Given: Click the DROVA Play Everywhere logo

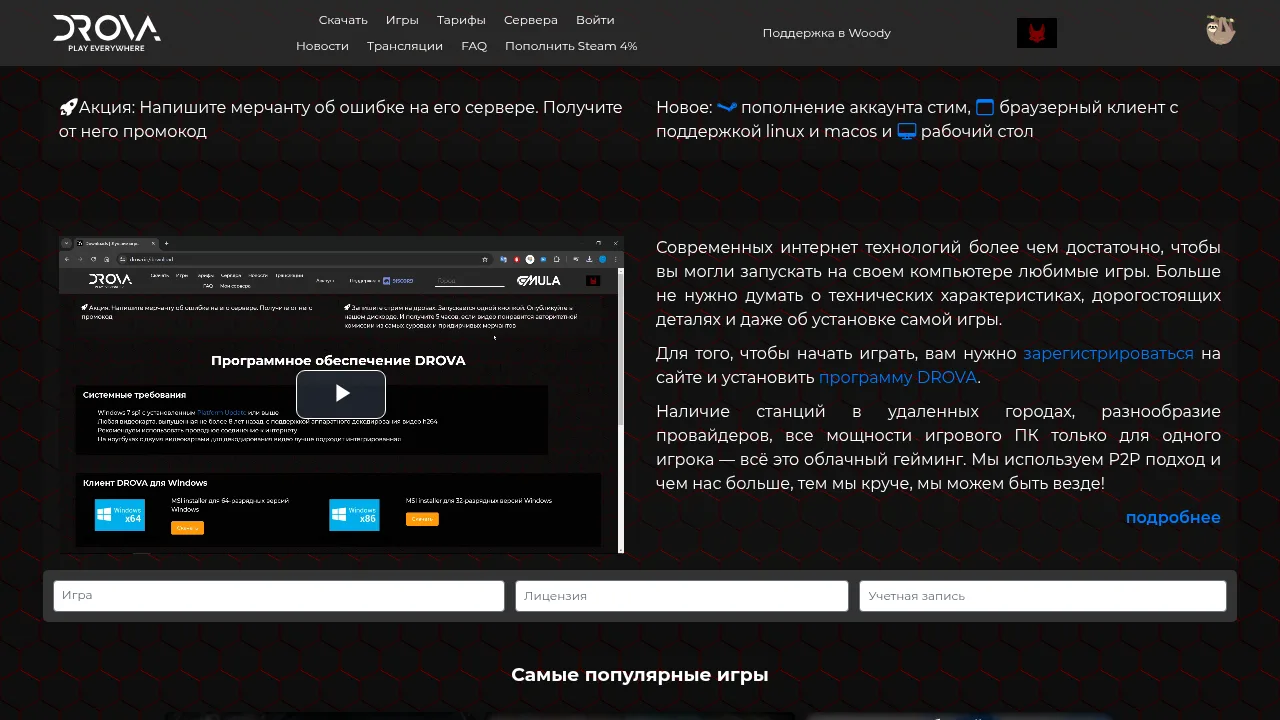Looking at the screenshot, I should point(107,33).
